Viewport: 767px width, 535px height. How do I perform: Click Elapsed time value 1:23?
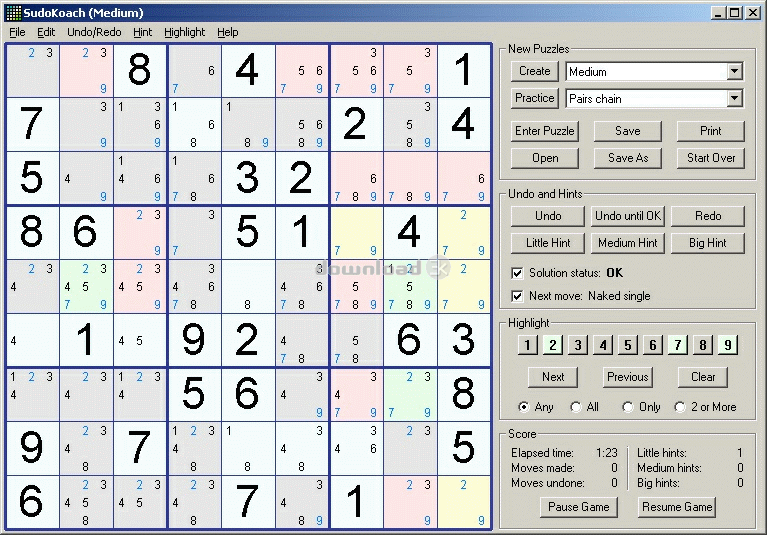tap(607, 453)
